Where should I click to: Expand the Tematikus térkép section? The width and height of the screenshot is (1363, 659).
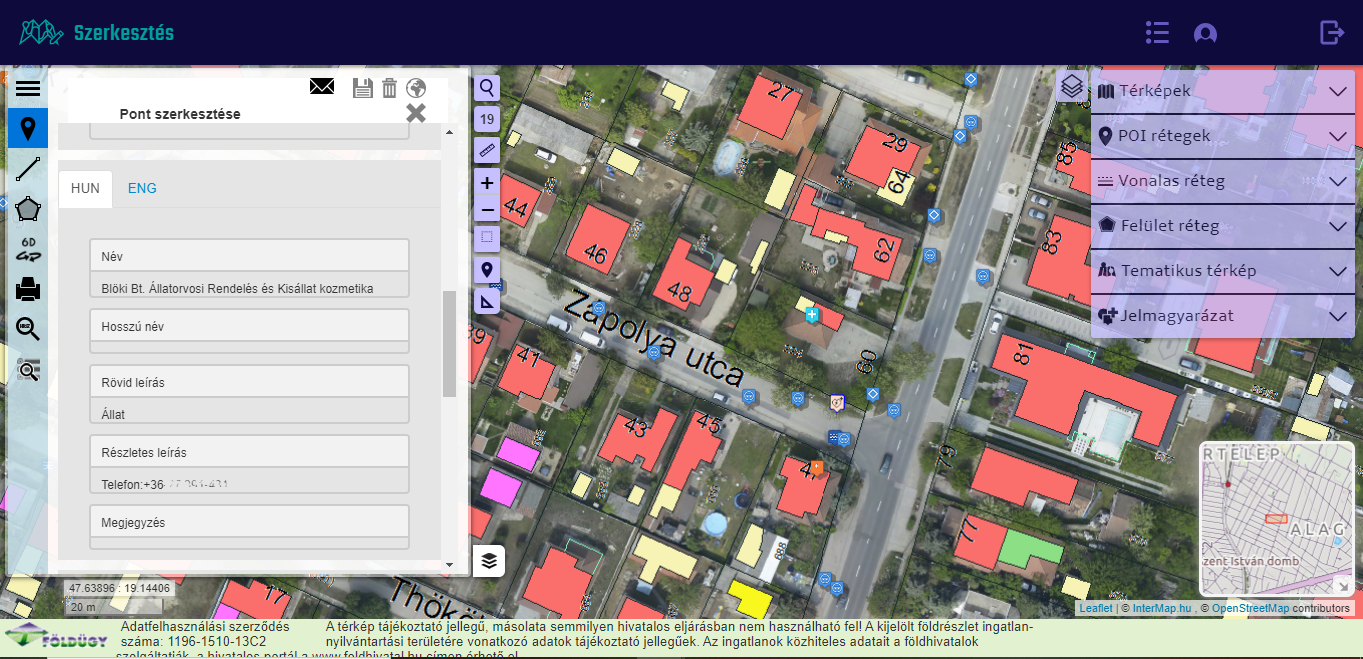(x=1222, y=271)
